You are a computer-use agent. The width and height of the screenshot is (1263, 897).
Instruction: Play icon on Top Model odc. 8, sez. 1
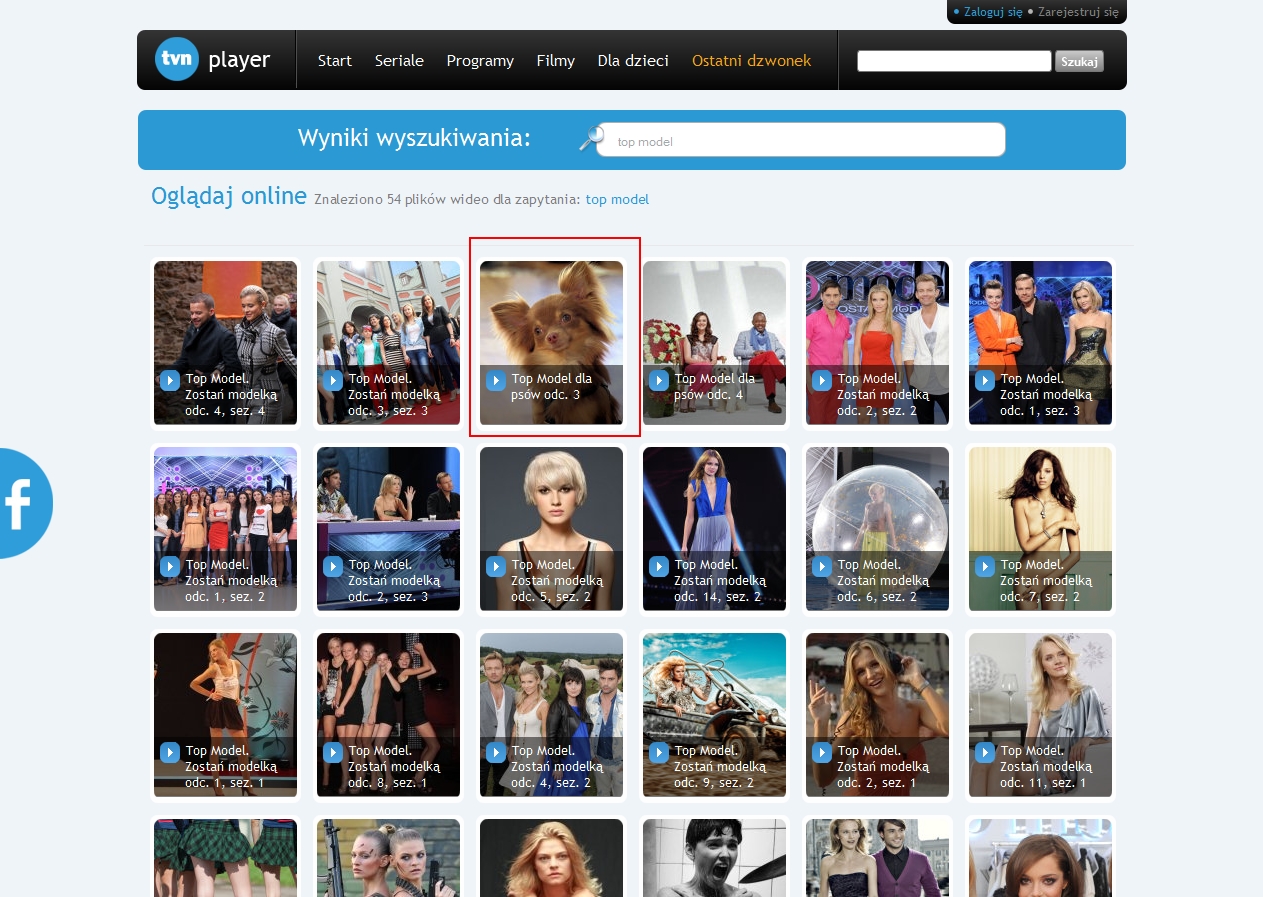click(332, 752)
